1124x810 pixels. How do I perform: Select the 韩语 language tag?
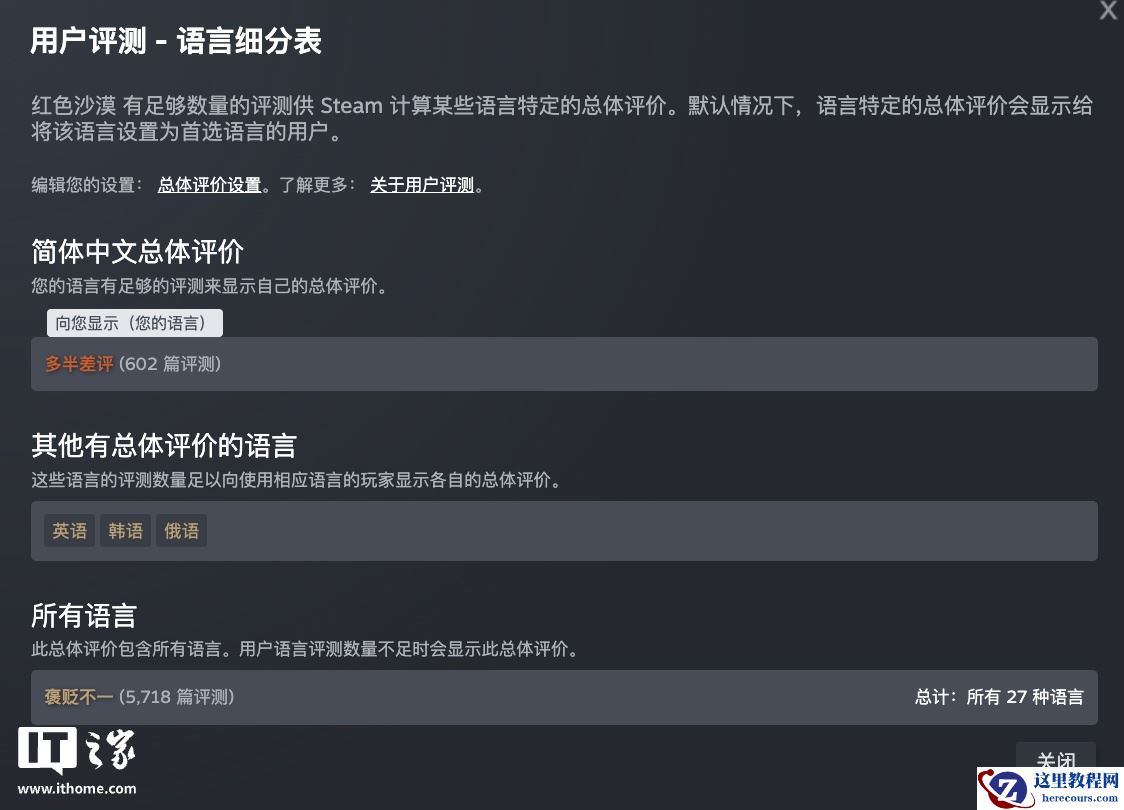pos(126,531)
